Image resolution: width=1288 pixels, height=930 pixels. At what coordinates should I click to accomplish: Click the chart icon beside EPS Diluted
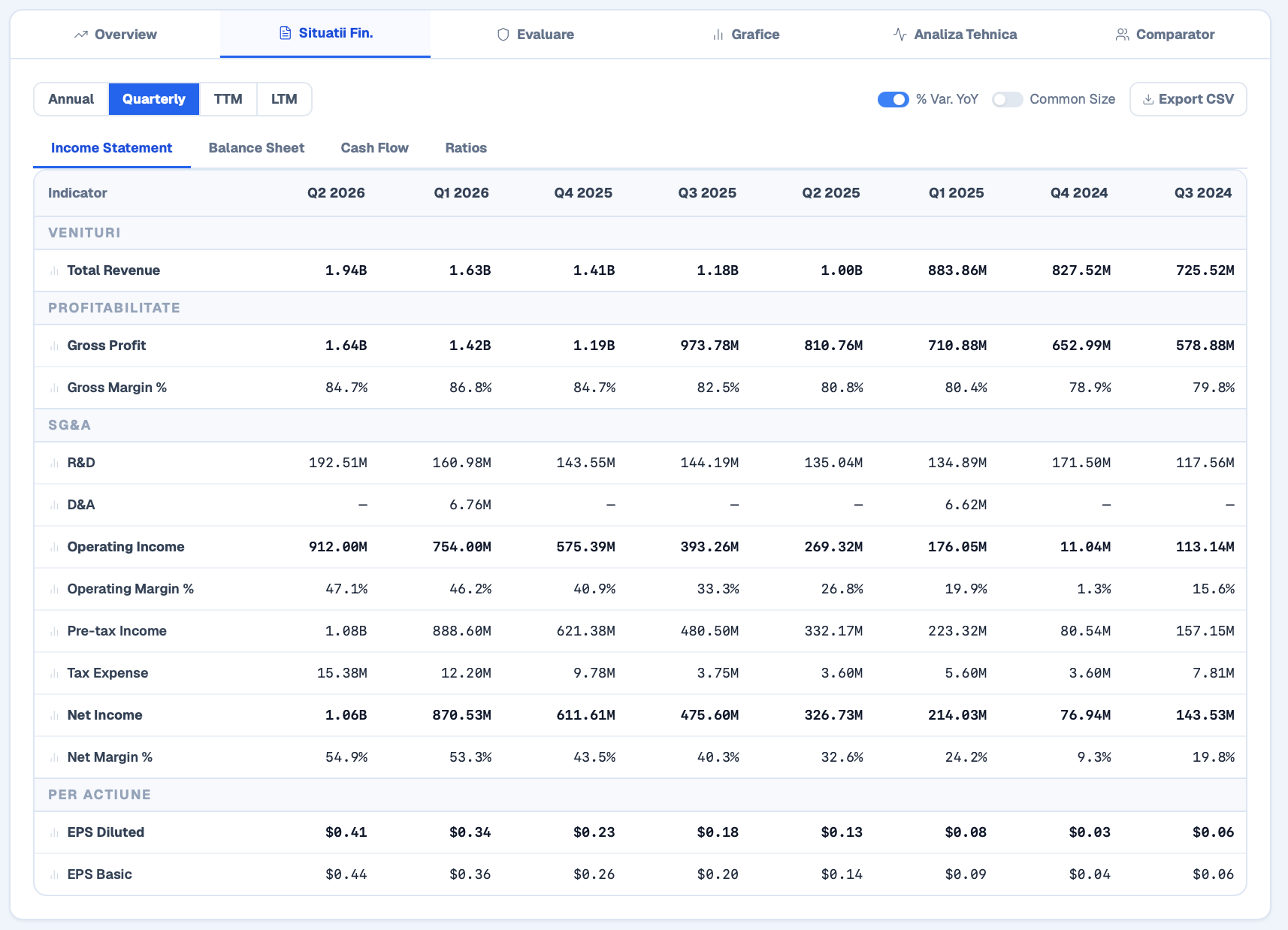[54, 833]
